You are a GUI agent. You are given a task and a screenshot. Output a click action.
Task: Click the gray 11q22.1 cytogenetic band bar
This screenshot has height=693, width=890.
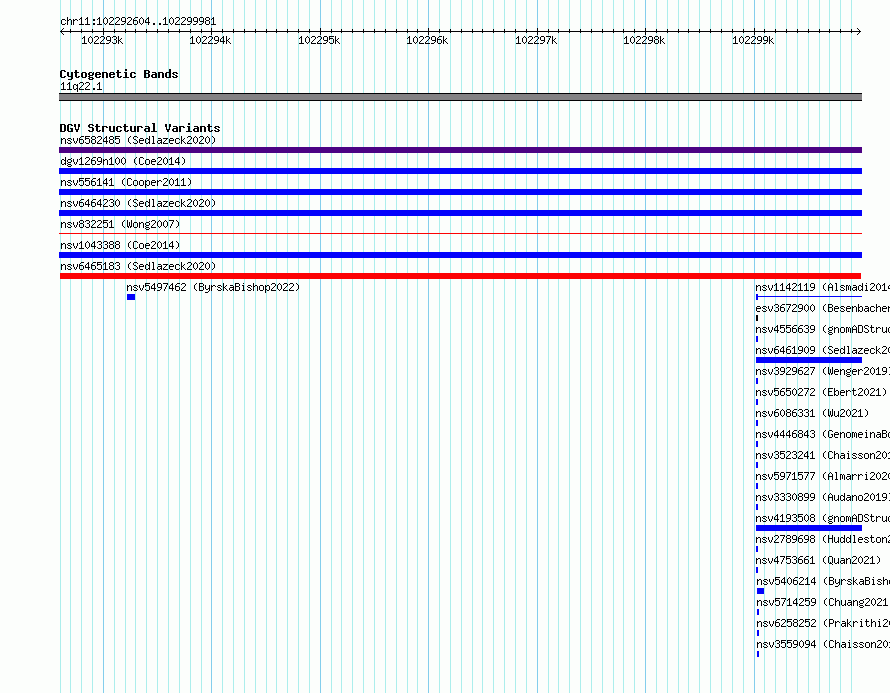click(x=460, y=97)
